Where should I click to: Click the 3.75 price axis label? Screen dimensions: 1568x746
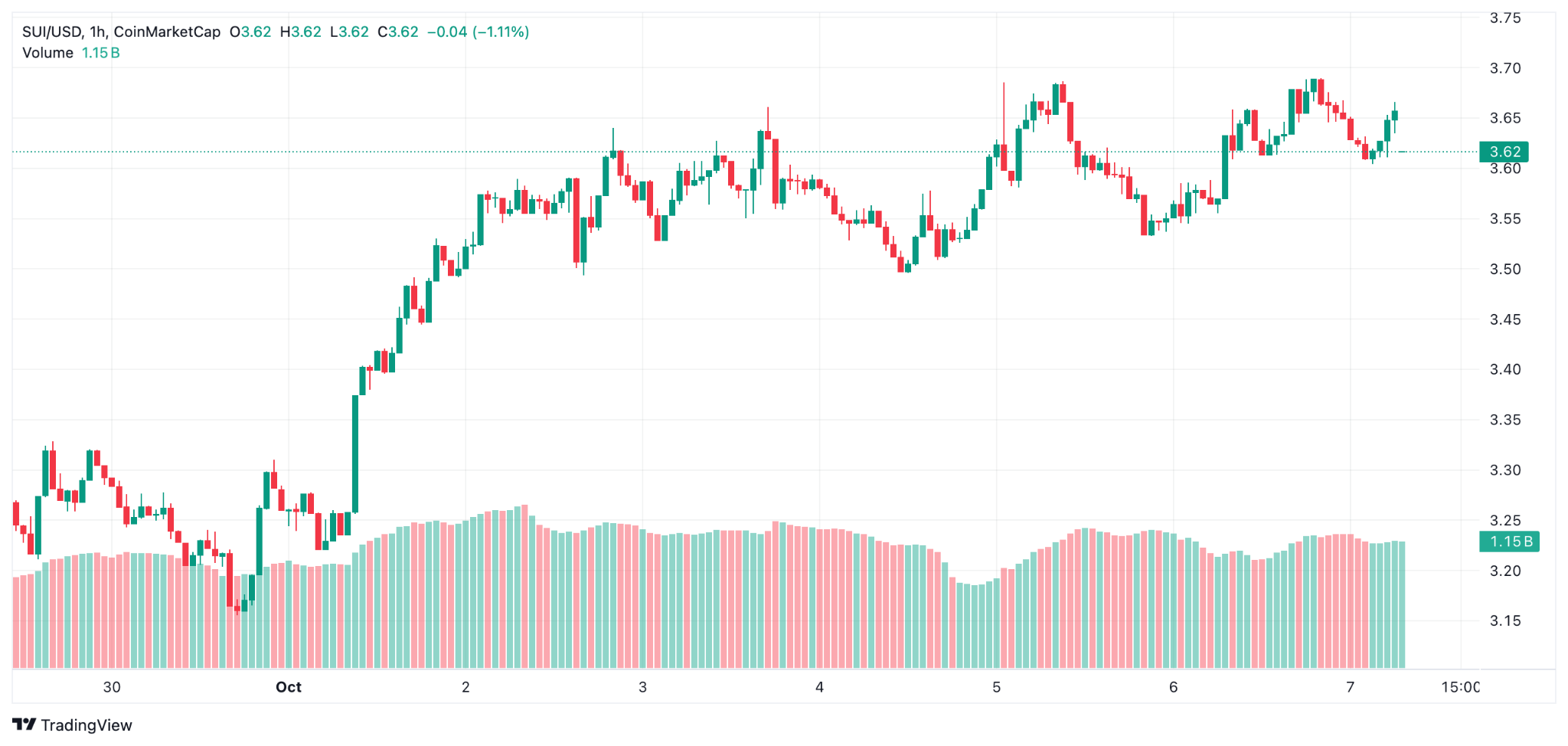(1504, 18)
